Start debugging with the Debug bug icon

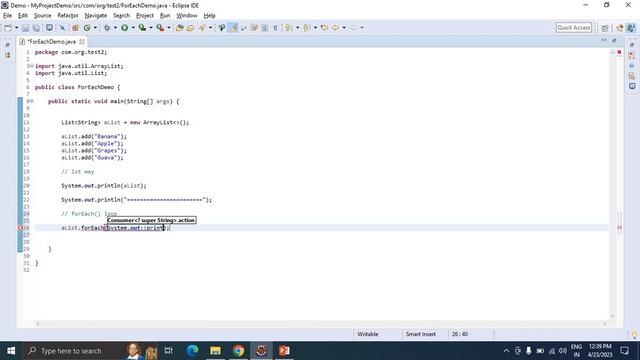click(107, 28)
